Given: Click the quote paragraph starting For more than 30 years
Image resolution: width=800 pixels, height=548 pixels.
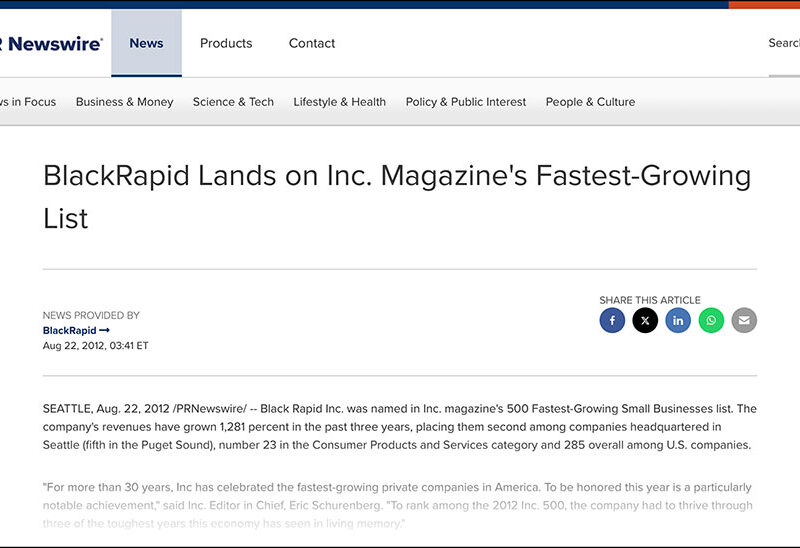Looking at the screenshot, I should (397, 505).
